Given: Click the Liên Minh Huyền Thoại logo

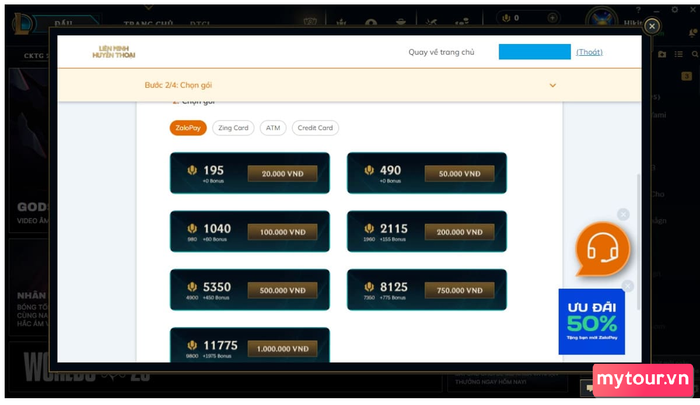Looking at the screenshot, I should [x=114, y=52].
